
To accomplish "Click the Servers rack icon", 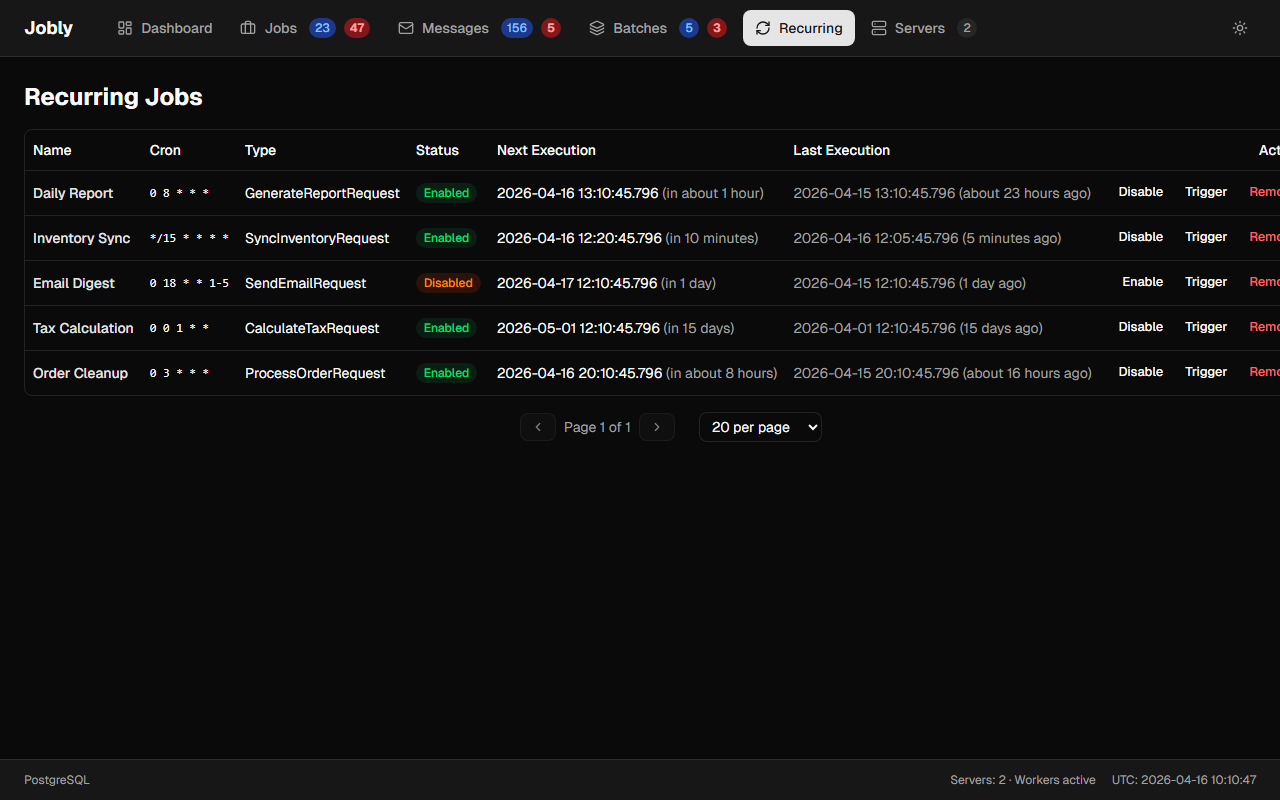I will pos(879,28).
